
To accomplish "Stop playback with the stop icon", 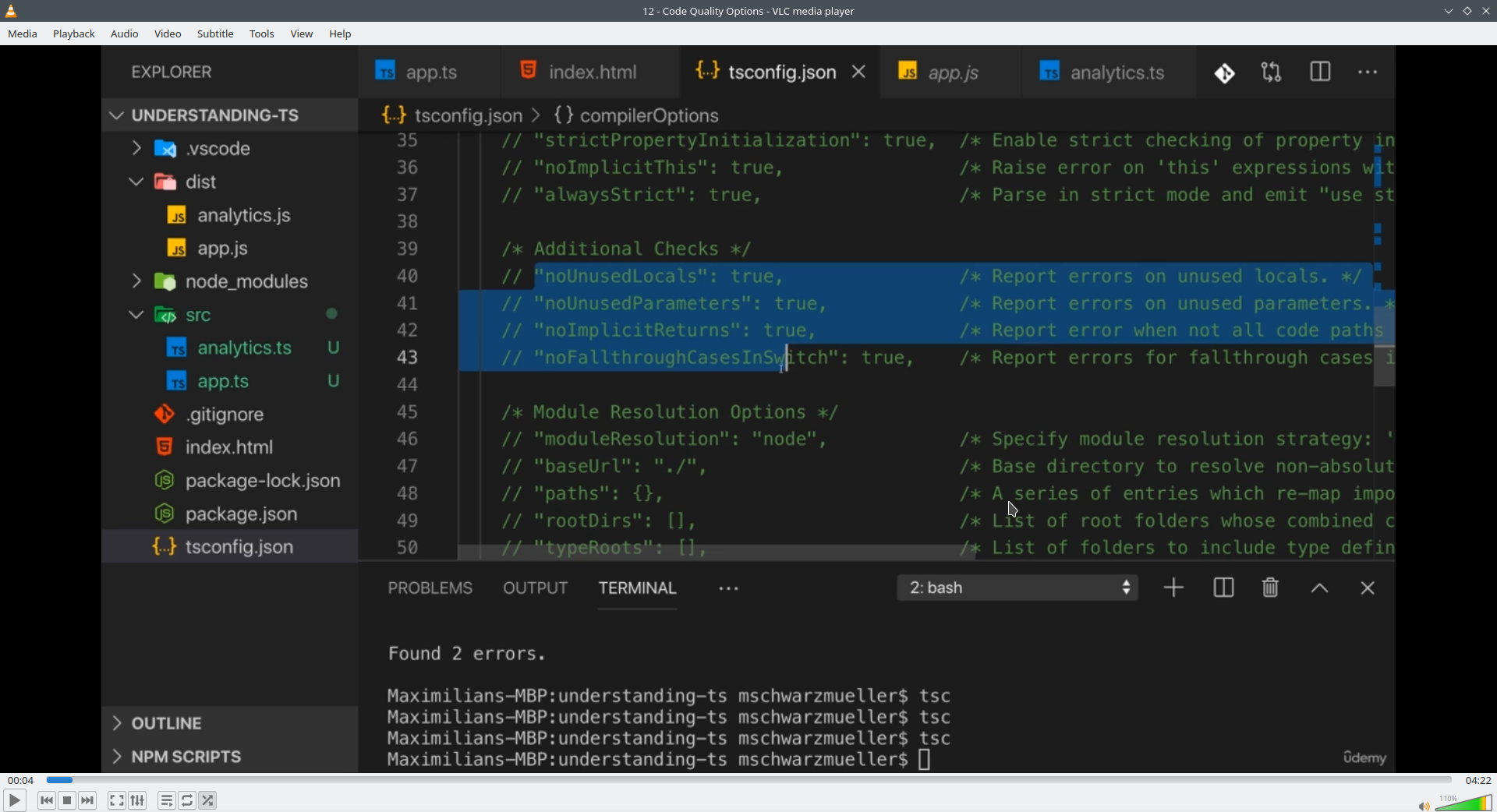I will point(68,800).
